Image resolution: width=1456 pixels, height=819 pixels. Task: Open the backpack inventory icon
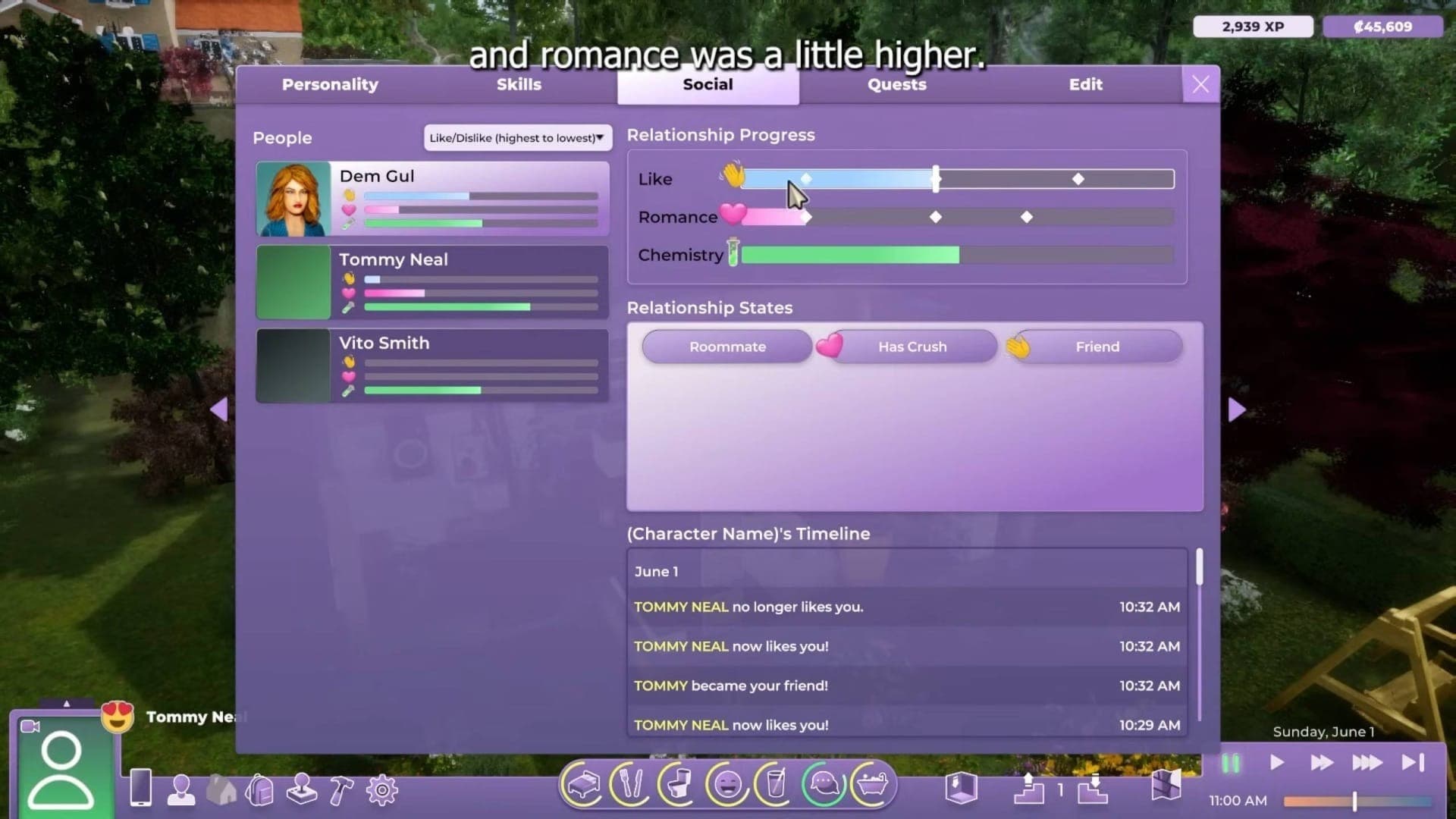point(259,790)
